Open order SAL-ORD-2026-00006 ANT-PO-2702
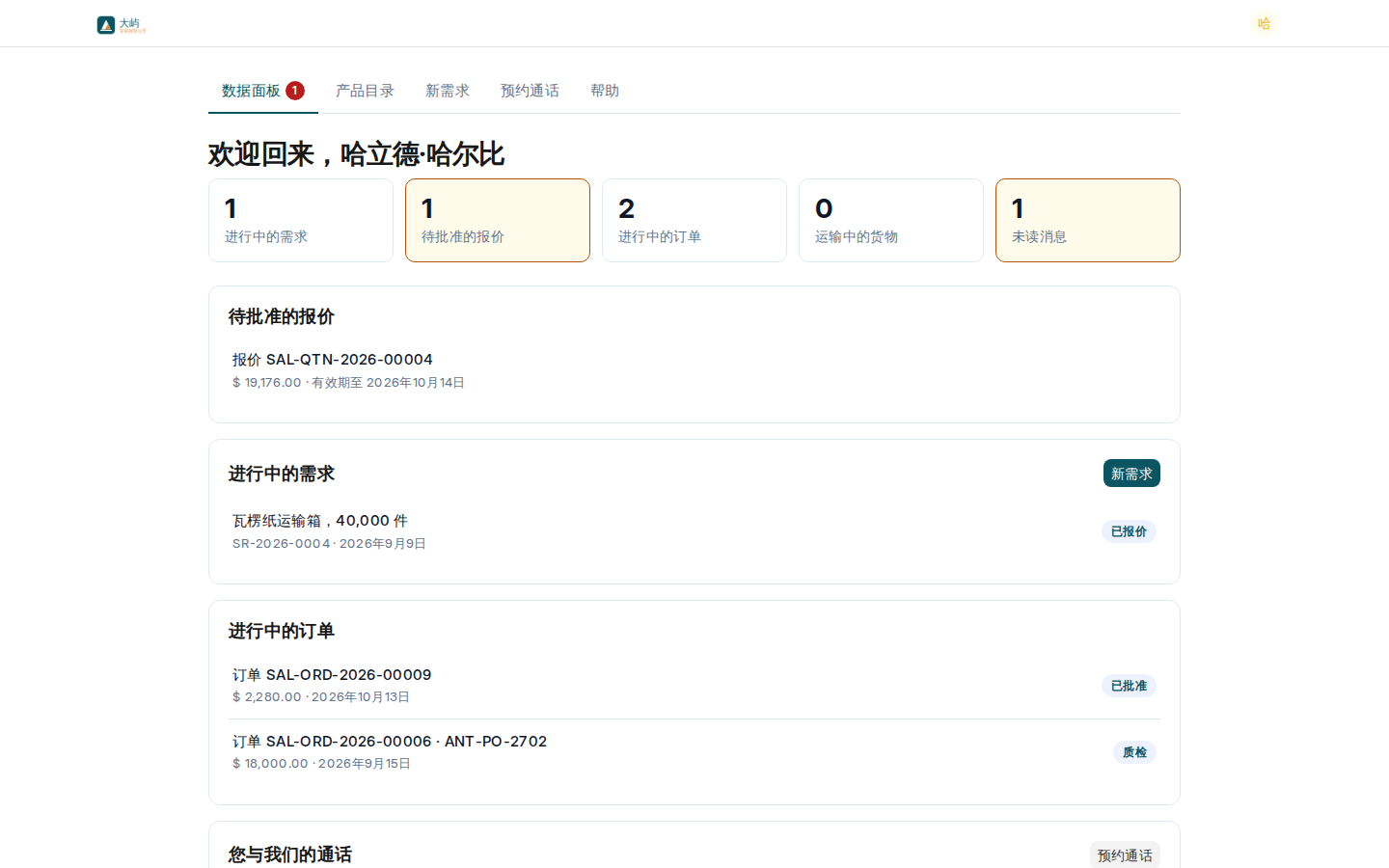The image size is (1389, 868). 694,752
